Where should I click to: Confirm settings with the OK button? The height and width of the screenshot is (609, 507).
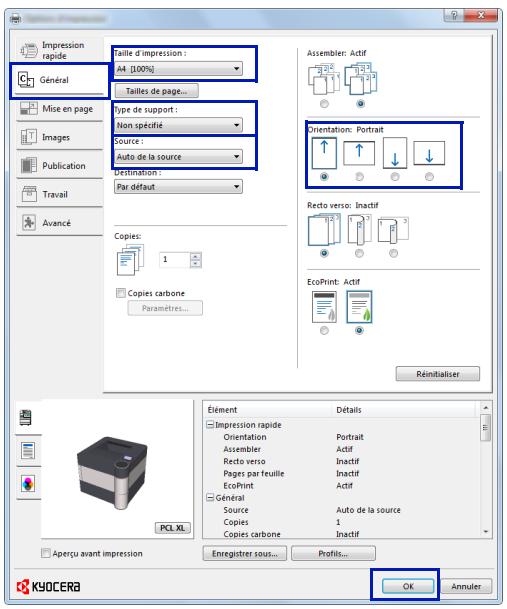[408, 586]
